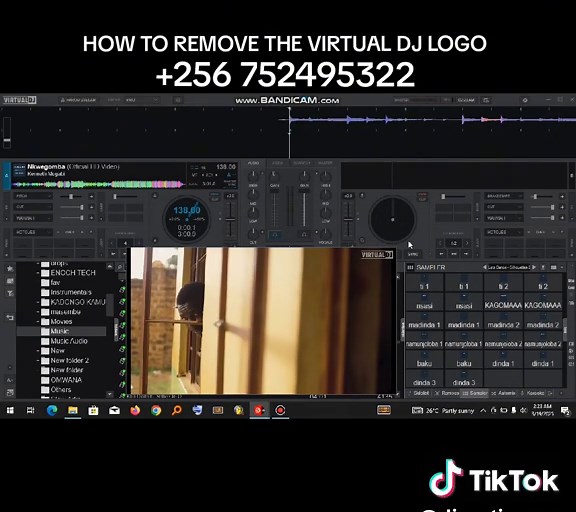Go to previous sampler bank arrow
Viewport: 576px width, 512px height.
(485, 267)
